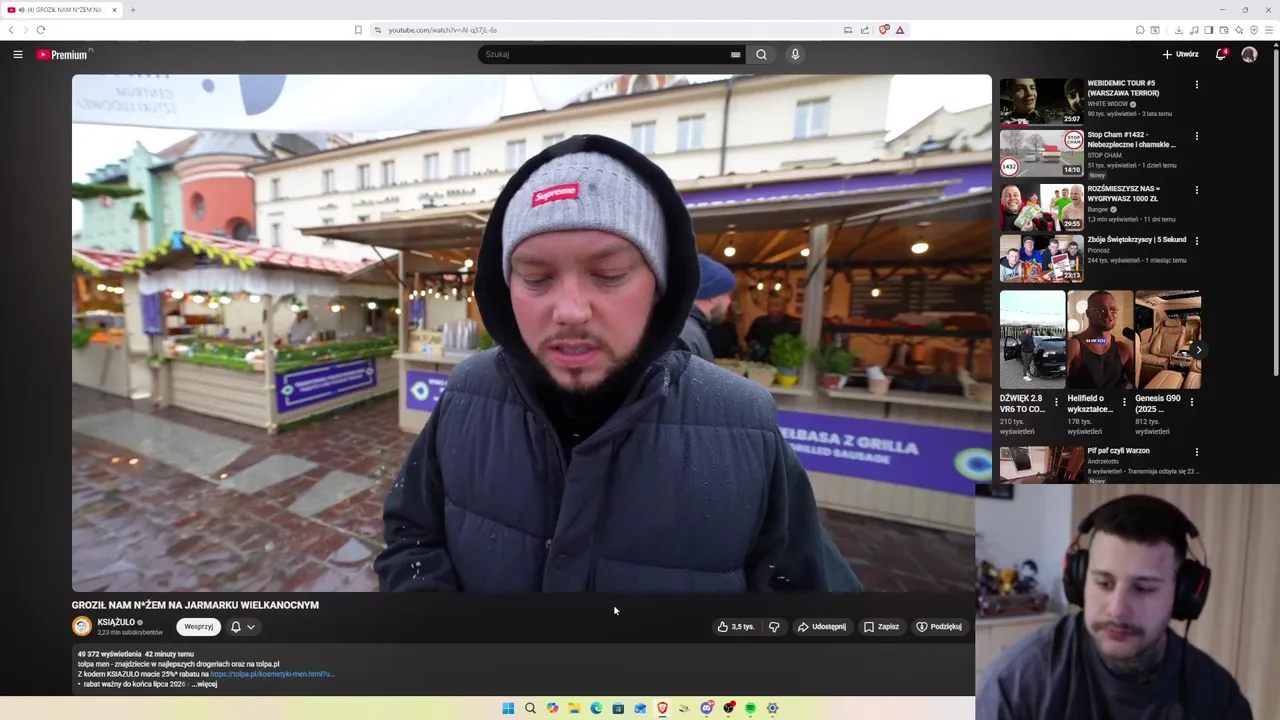Open the KSIĄŻULO channel name link
Viewport: 1280px width, 720px height.
[x=116, y=622]
